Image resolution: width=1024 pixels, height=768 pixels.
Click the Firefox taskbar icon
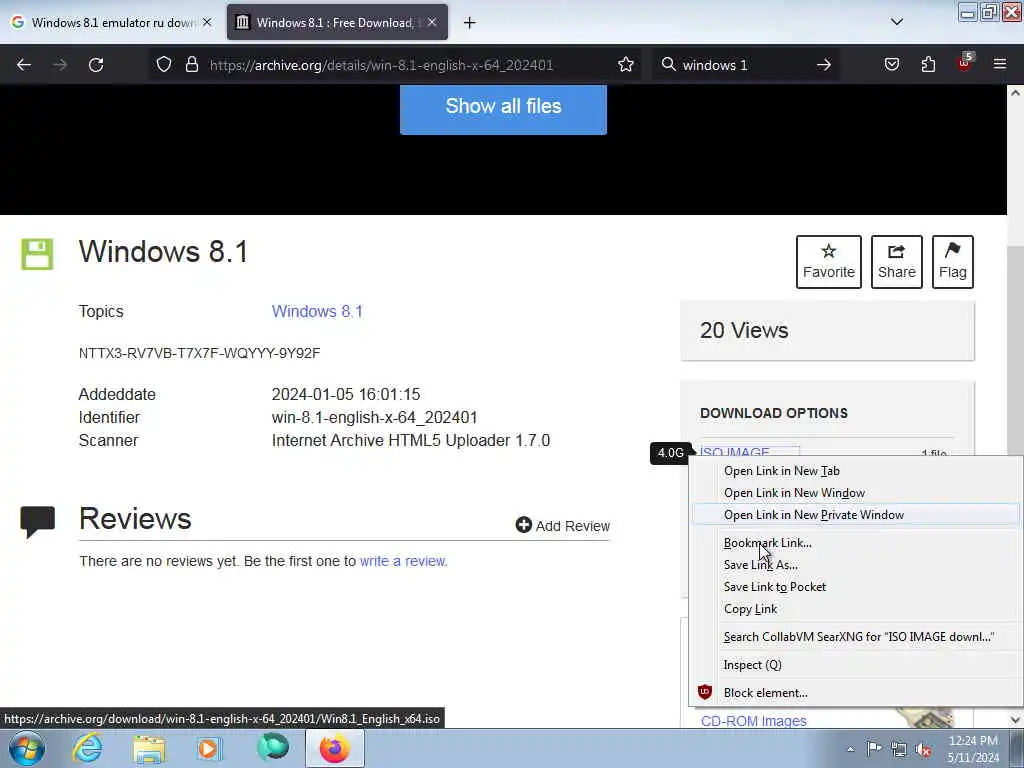tap(334, 748)
